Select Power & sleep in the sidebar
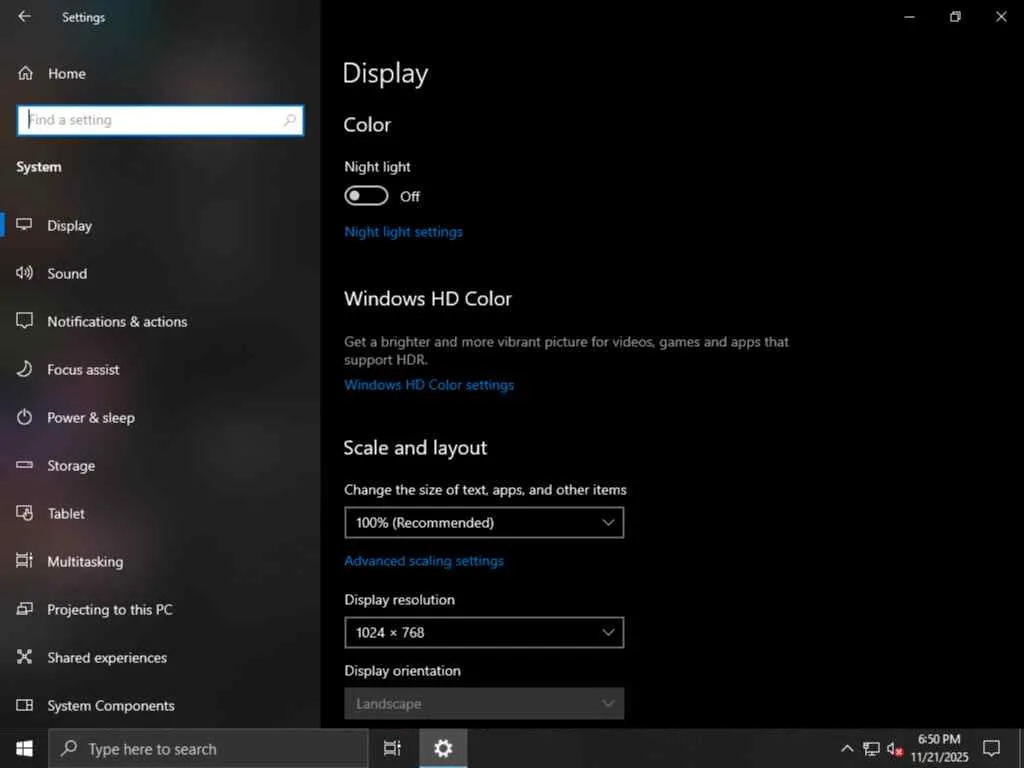 click(x=91, y=417)
